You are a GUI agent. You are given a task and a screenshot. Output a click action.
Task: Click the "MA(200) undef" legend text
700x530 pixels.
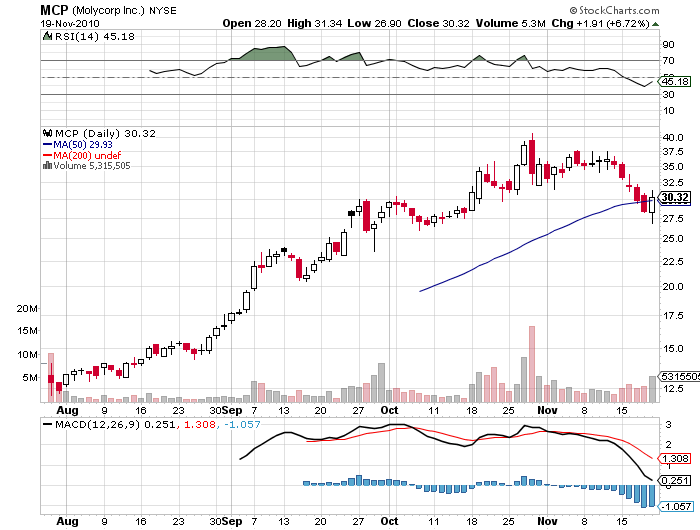(87, 155)
